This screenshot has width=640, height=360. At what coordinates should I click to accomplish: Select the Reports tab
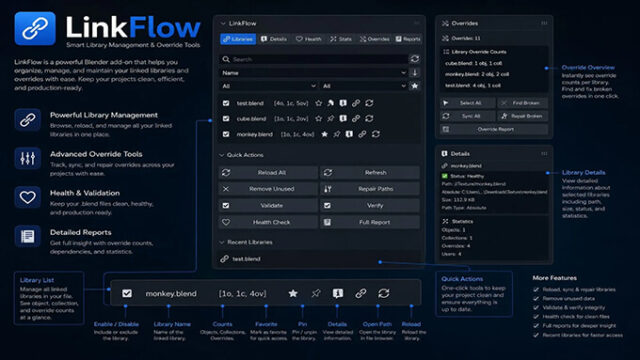tap(408, 39)
